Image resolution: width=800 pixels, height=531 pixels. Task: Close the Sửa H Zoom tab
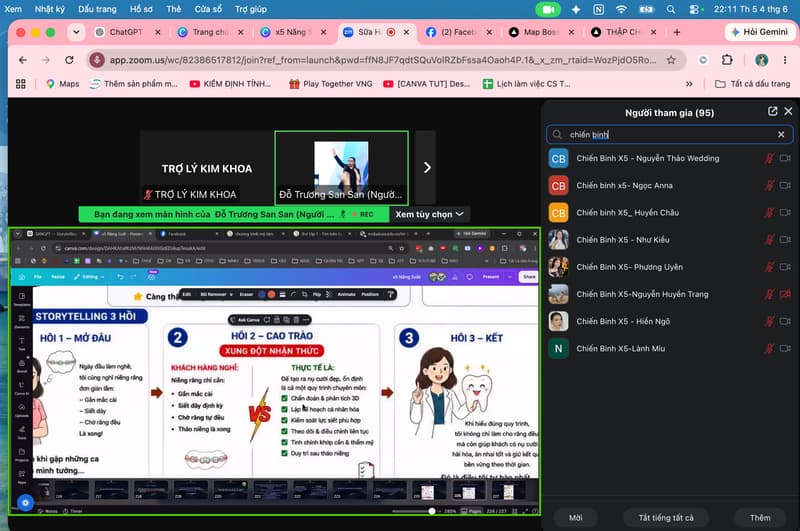coord(406,32)
